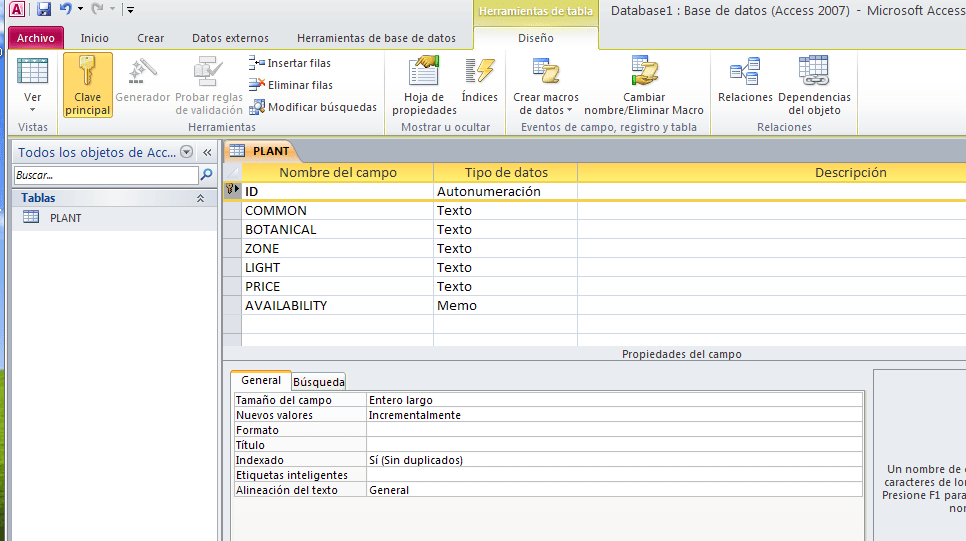Open the Archivo menu
The height and width of the screenshot is (541, 966).
pyautogui.click(x=36, y=38)
